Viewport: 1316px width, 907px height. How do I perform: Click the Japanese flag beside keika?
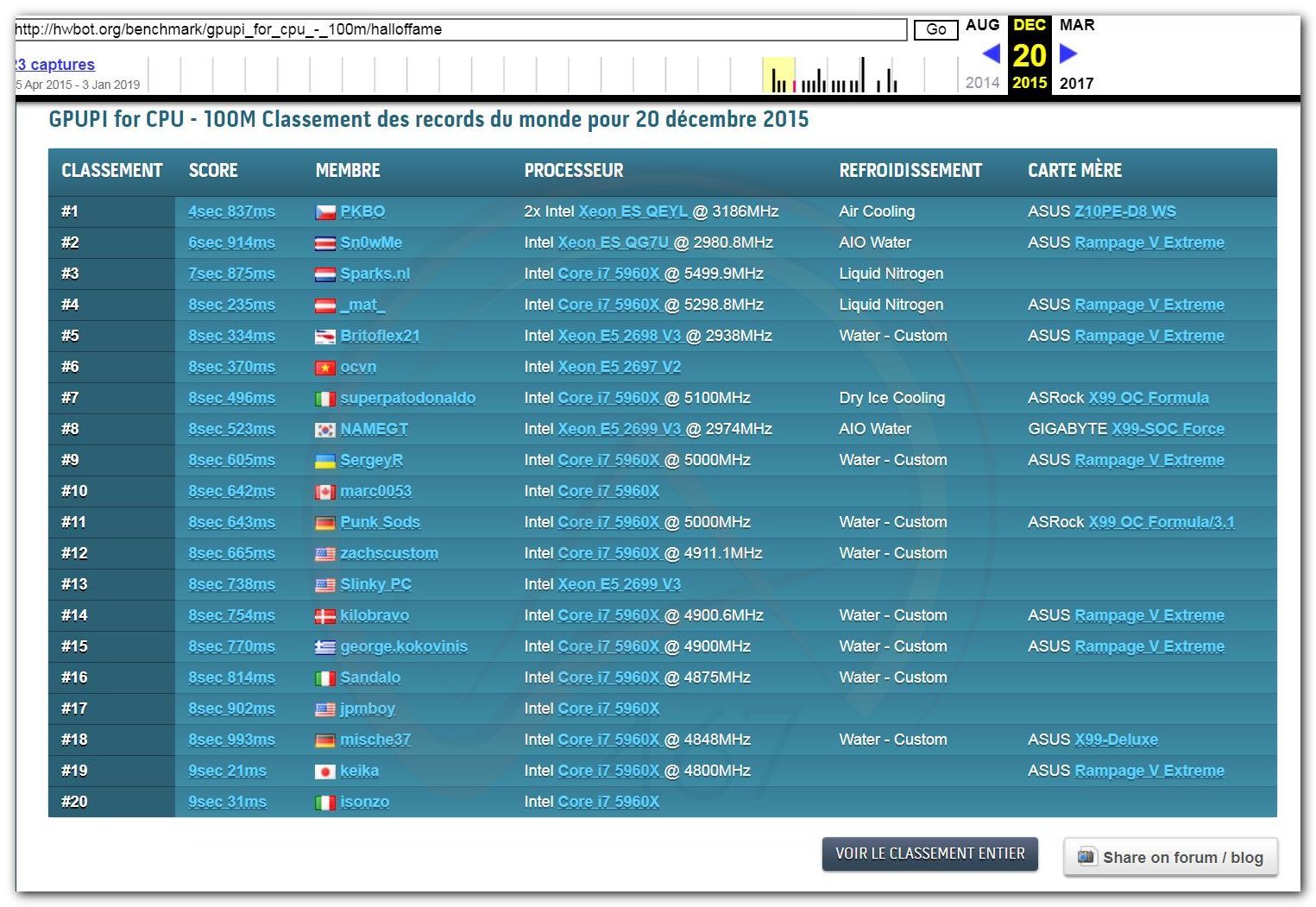click(x=324, y=772)
